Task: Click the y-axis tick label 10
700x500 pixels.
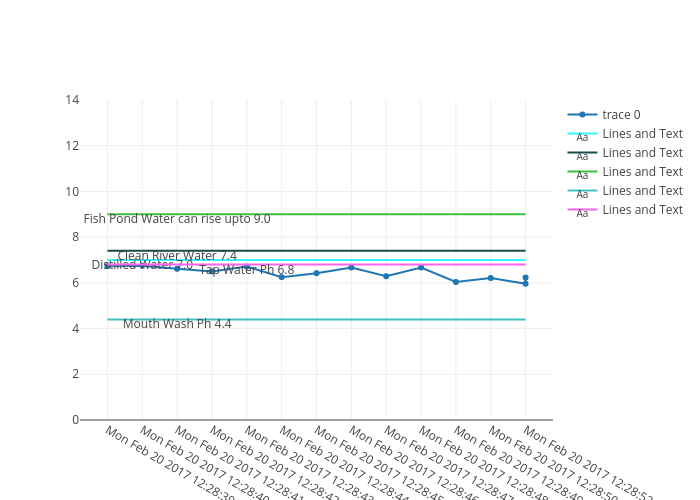Action: [72, 192]
